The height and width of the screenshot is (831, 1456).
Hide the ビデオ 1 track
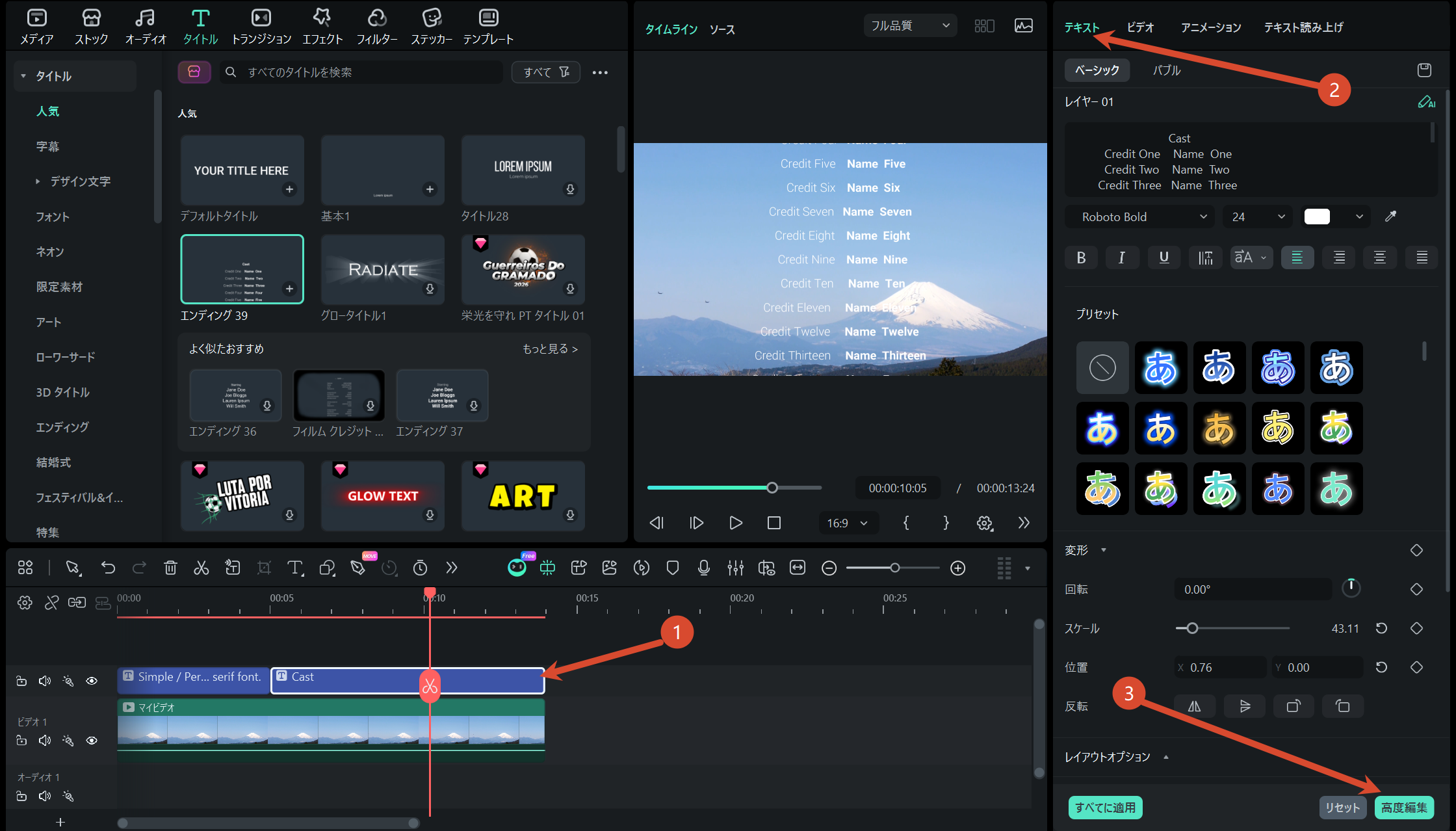(x=92, y=741)
